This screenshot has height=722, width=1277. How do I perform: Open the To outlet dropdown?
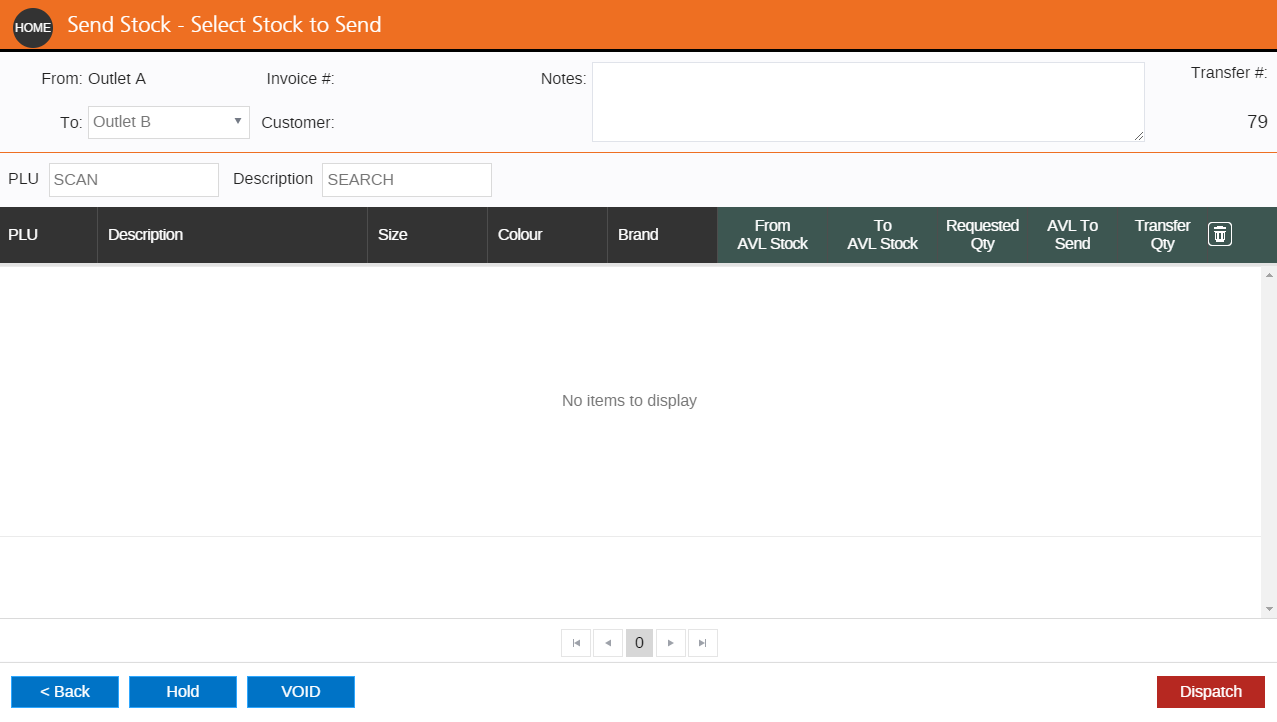(169, 122)
